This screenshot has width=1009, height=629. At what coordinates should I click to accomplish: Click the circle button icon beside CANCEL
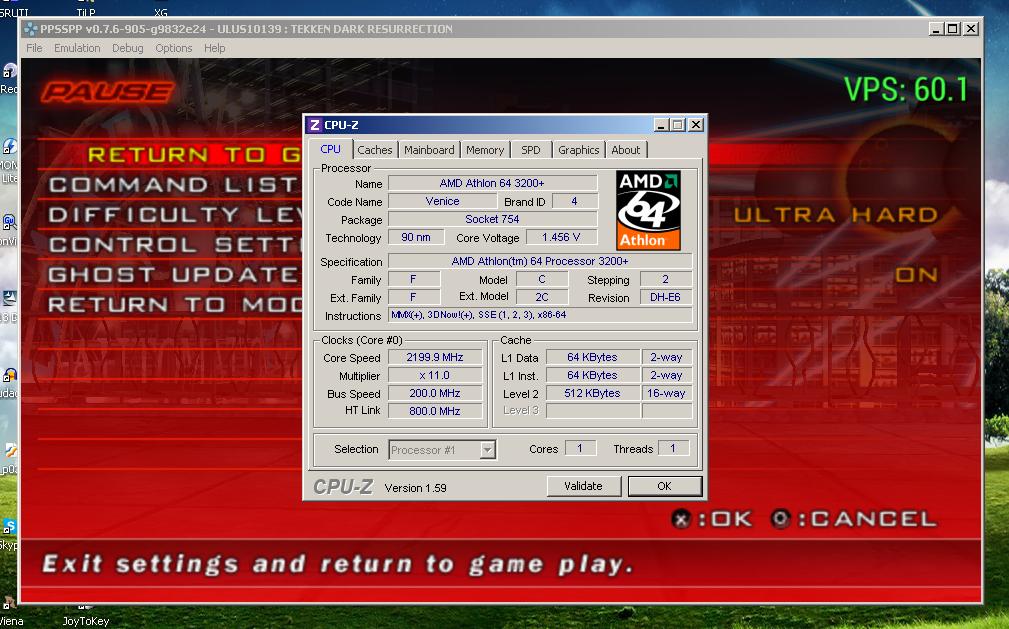(781, 519)
